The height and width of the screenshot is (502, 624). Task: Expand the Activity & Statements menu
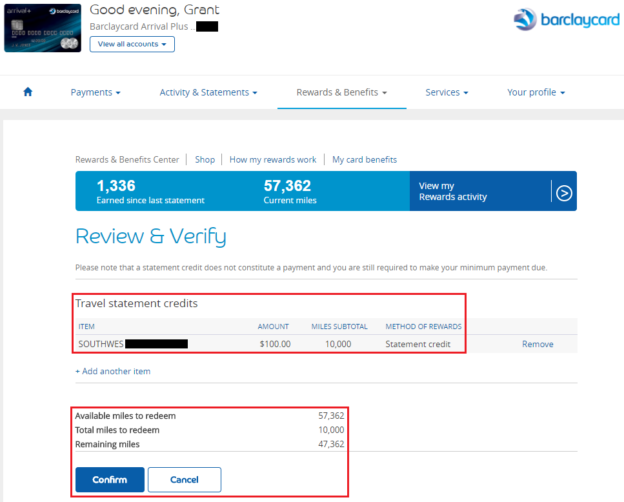point(209,92)
